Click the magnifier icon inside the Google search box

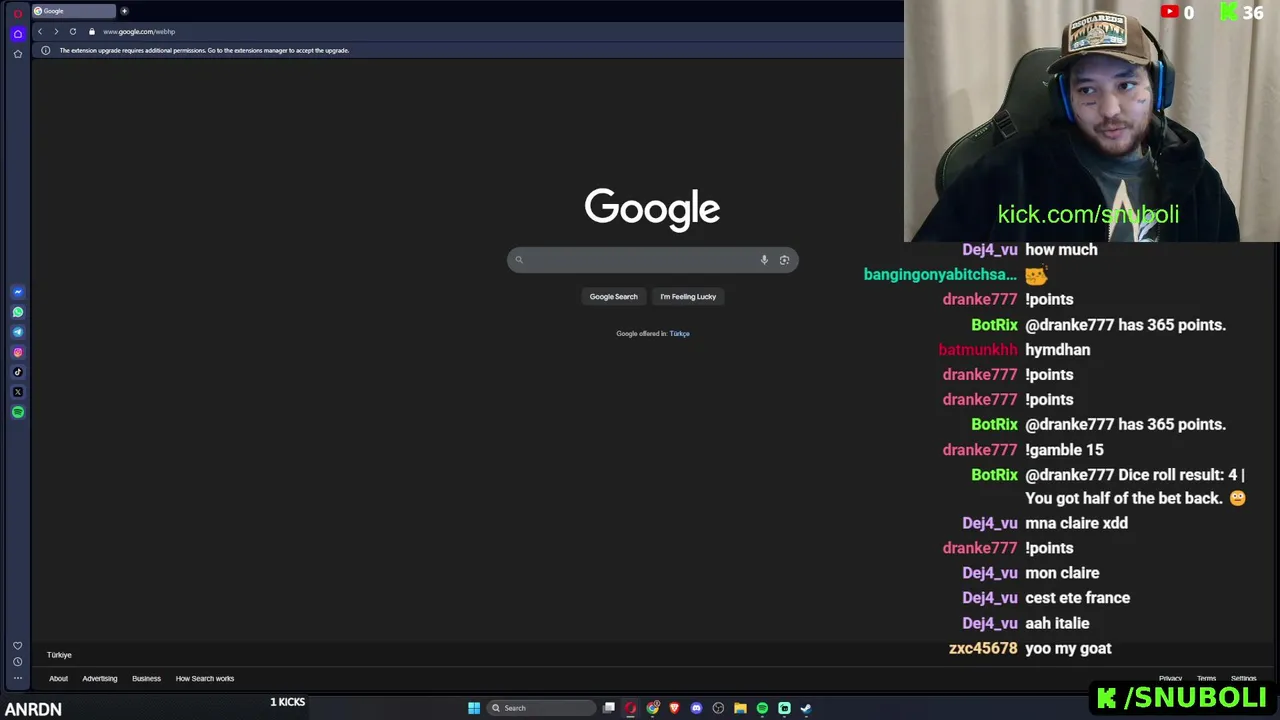tap(519, 260)
